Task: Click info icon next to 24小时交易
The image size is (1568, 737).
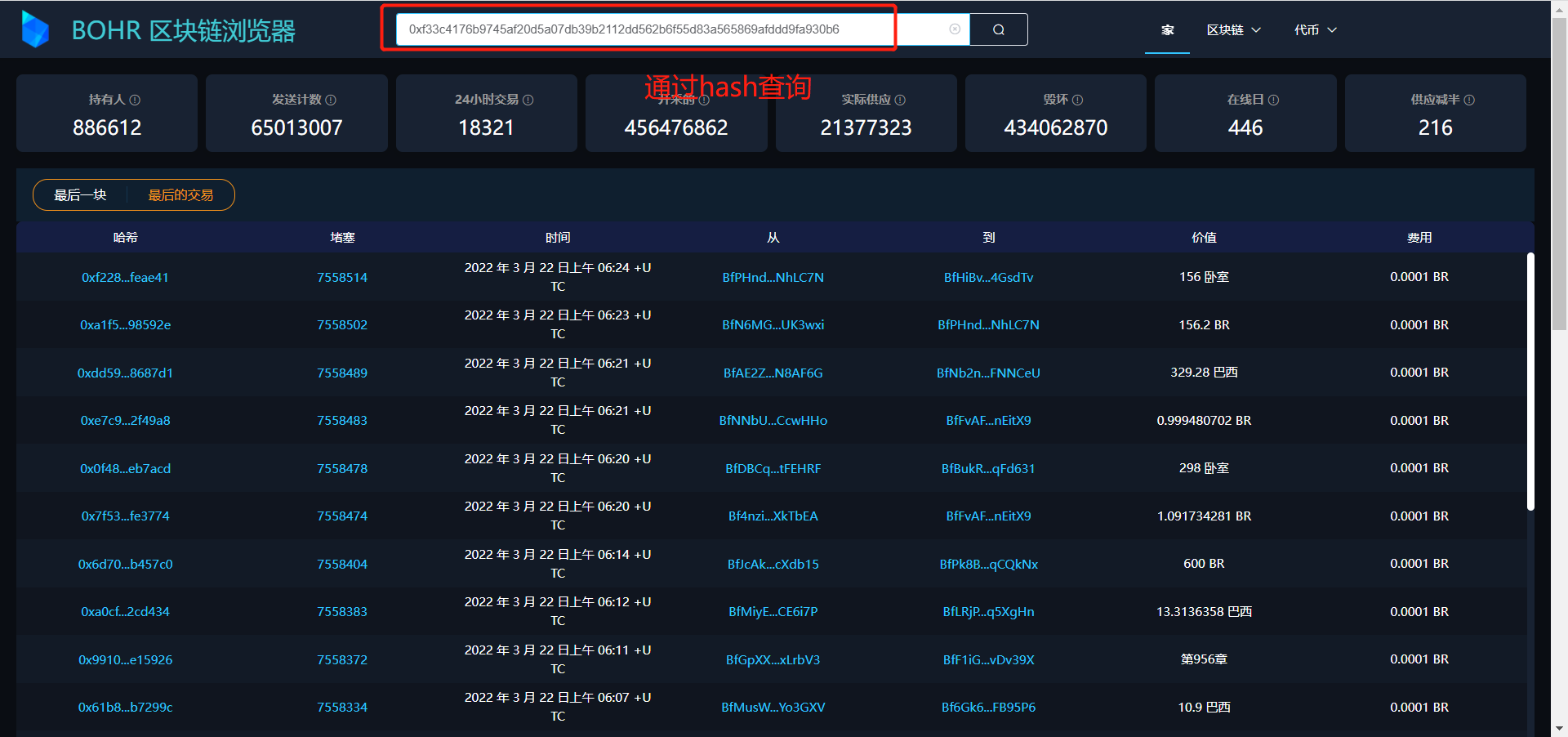Action: (x=528, y=100)
